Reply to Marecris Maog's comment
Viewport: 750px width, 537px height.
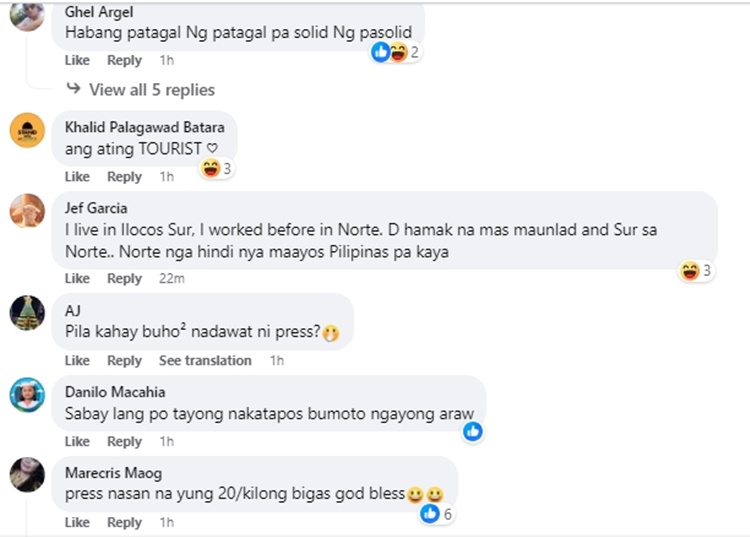pos(124,522)
